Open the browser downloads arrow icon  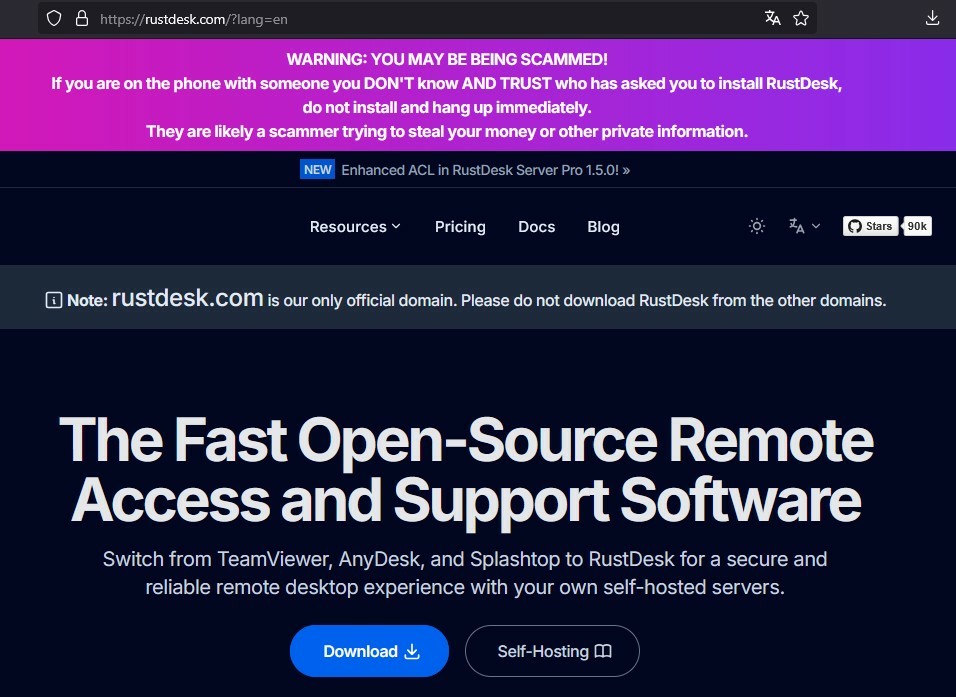[932, 18]
